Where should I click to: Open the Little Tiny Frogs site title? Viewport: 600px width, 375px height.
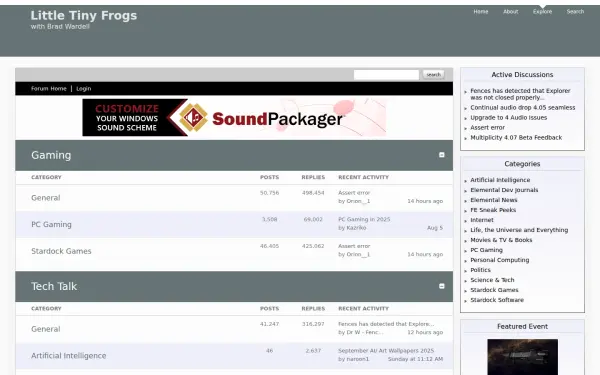pyautogui.click(x=84, y=16)
